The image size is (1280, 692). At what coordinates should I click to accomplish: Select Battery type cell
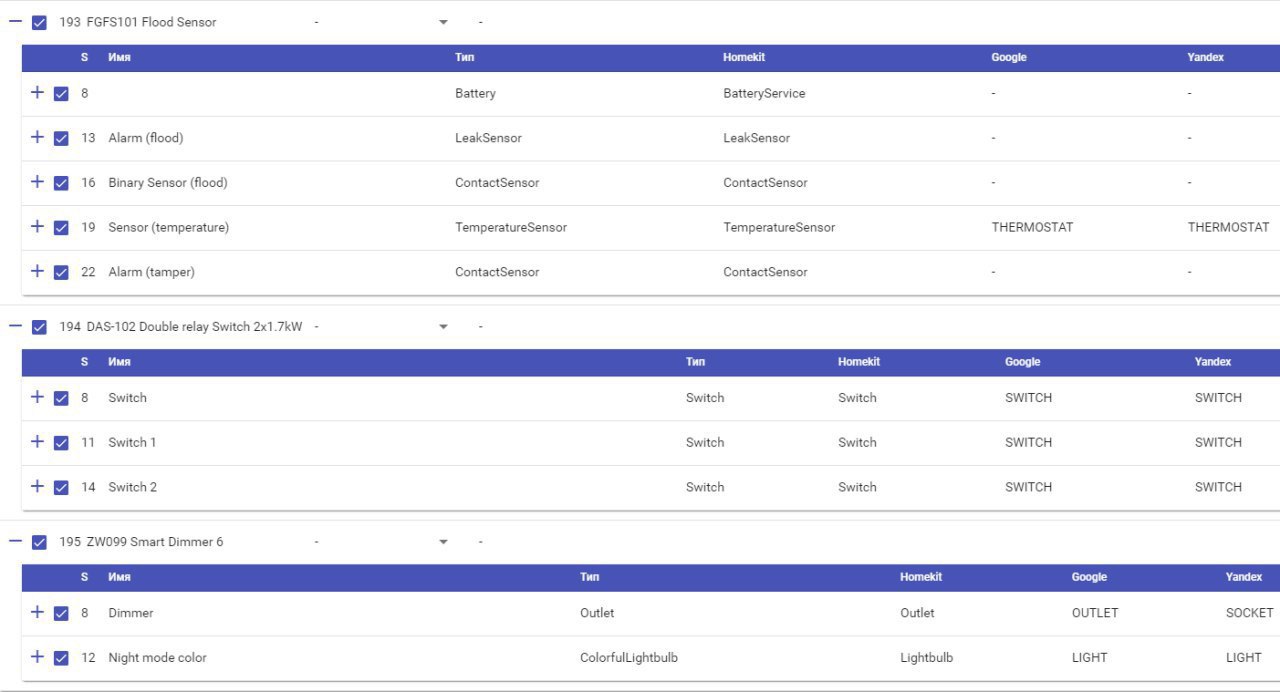click(475, 93)
